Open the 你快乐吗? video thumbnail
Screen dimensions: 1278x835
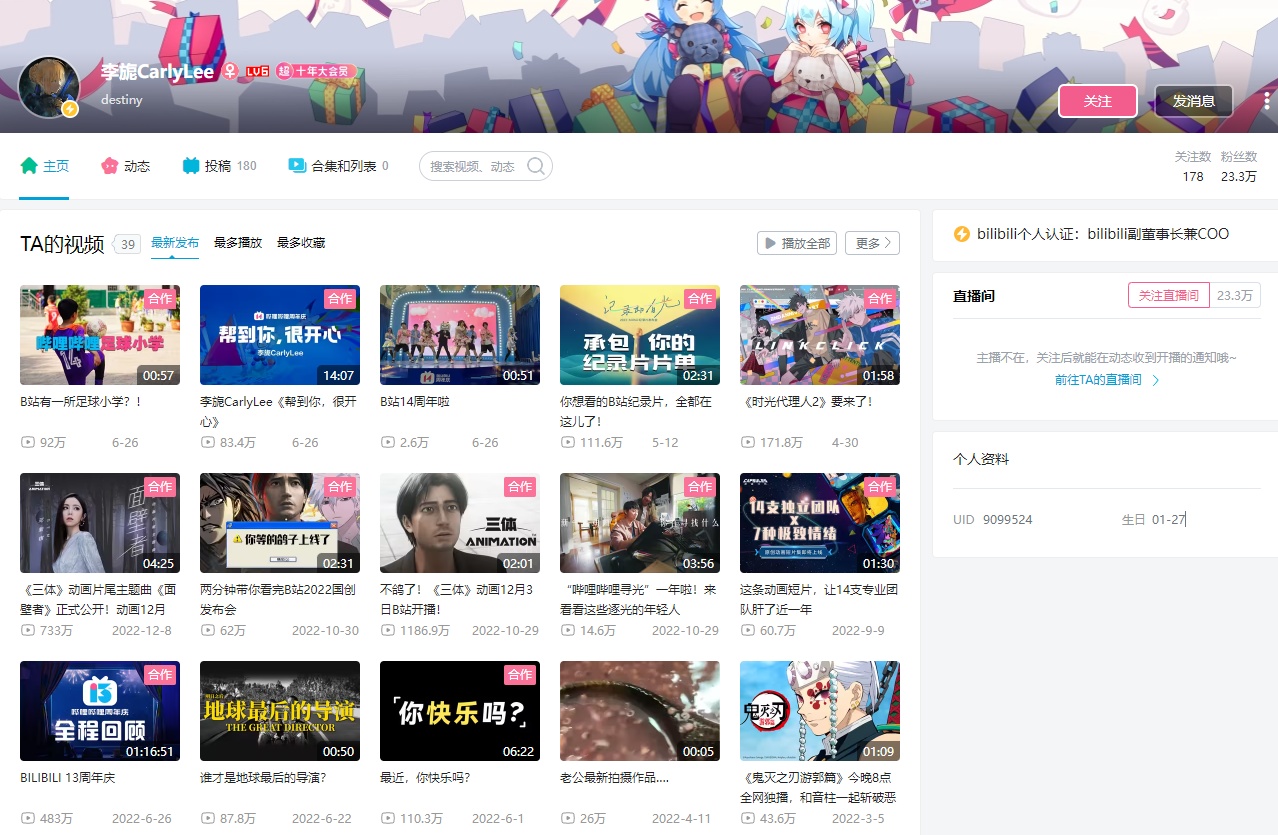tap(460, 711)
